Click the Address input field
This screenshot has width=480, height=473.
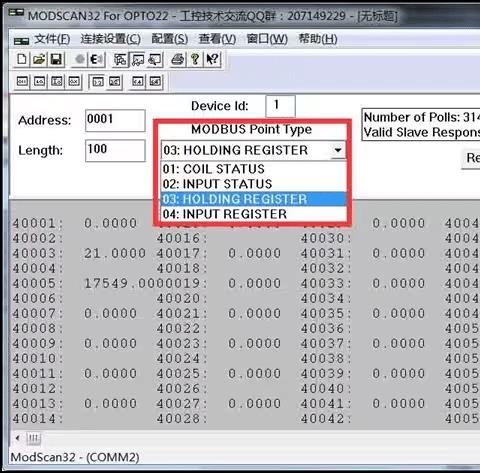click(115, 120)
